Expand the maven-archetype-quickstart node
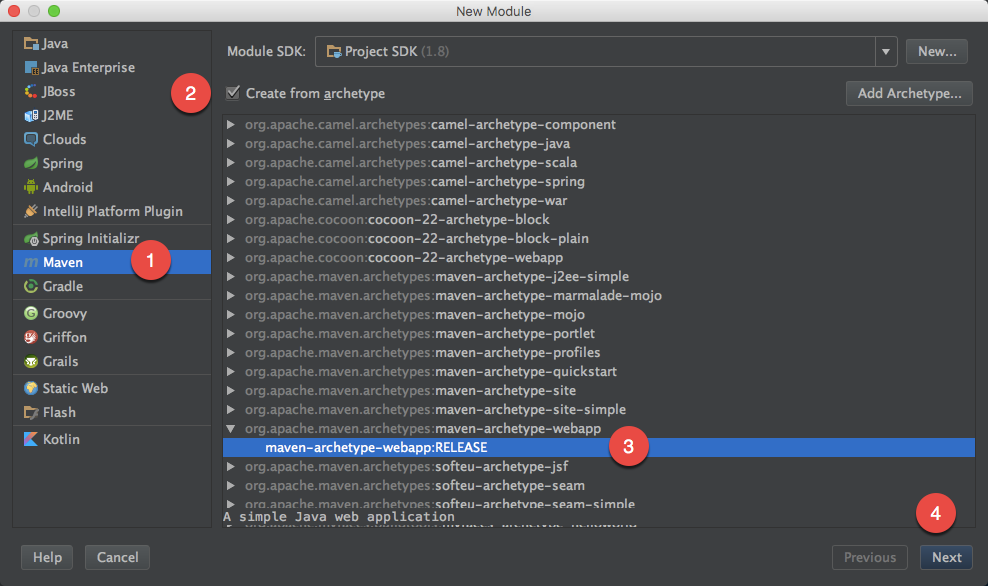This screenshot has width=988, height=586. pyautogui.click(x=231, y=372)
